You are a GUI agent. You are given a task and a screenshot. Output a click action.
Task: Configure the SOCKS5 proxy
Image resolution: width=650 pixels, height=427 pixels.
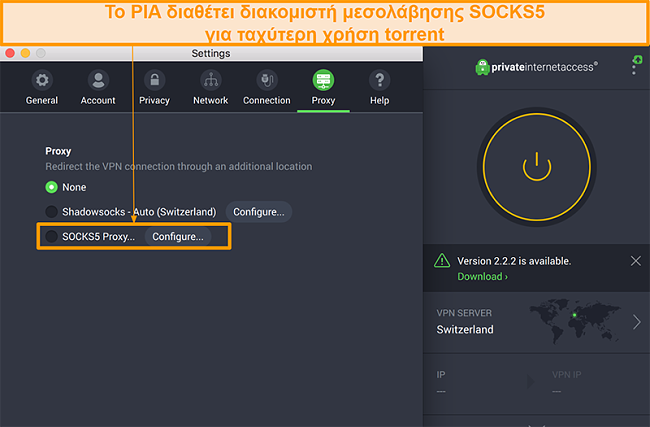pos(178,236)
